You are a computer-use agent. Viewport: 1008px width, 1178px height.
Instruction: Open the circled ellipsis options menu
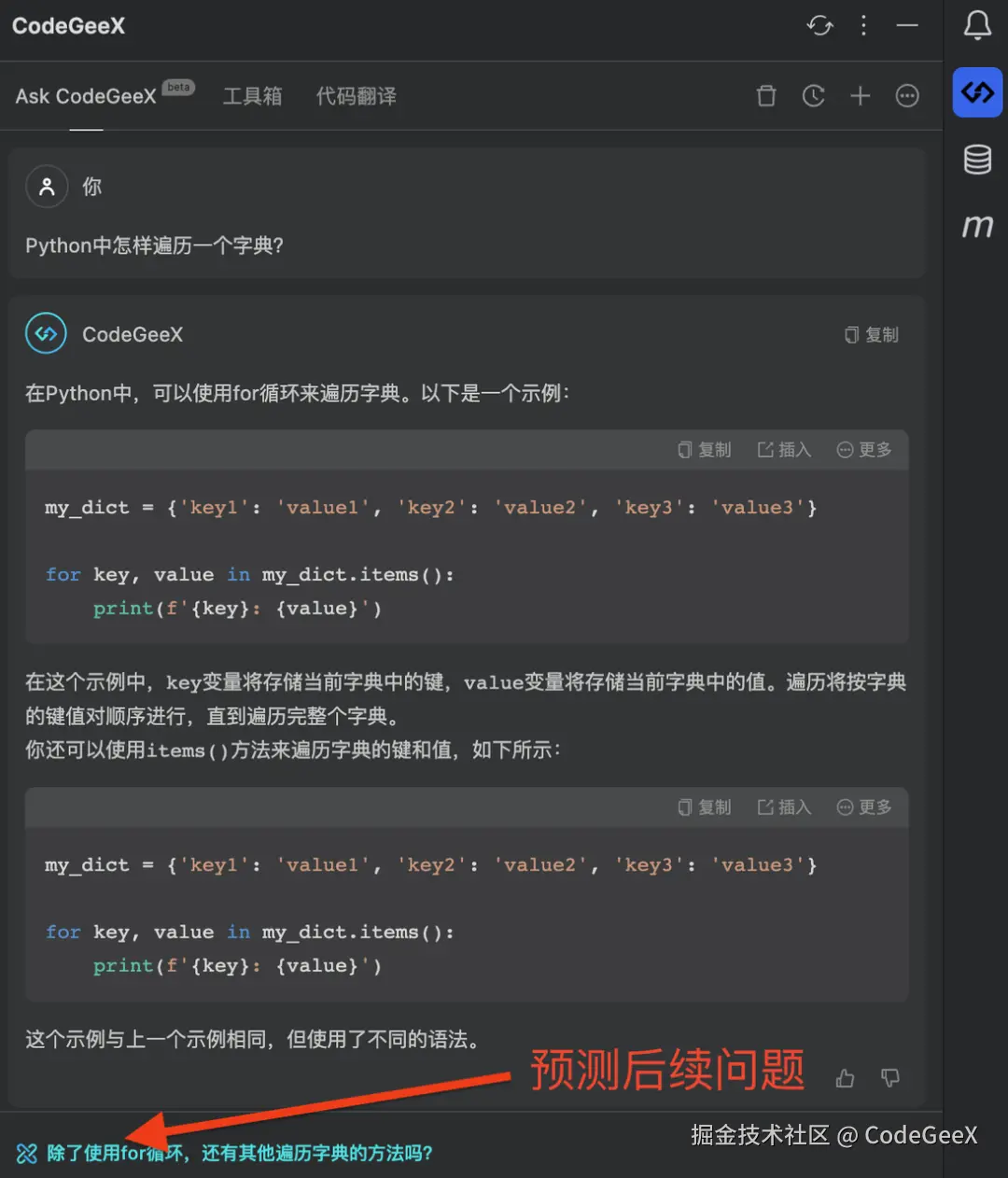click(x=907, y=95)
